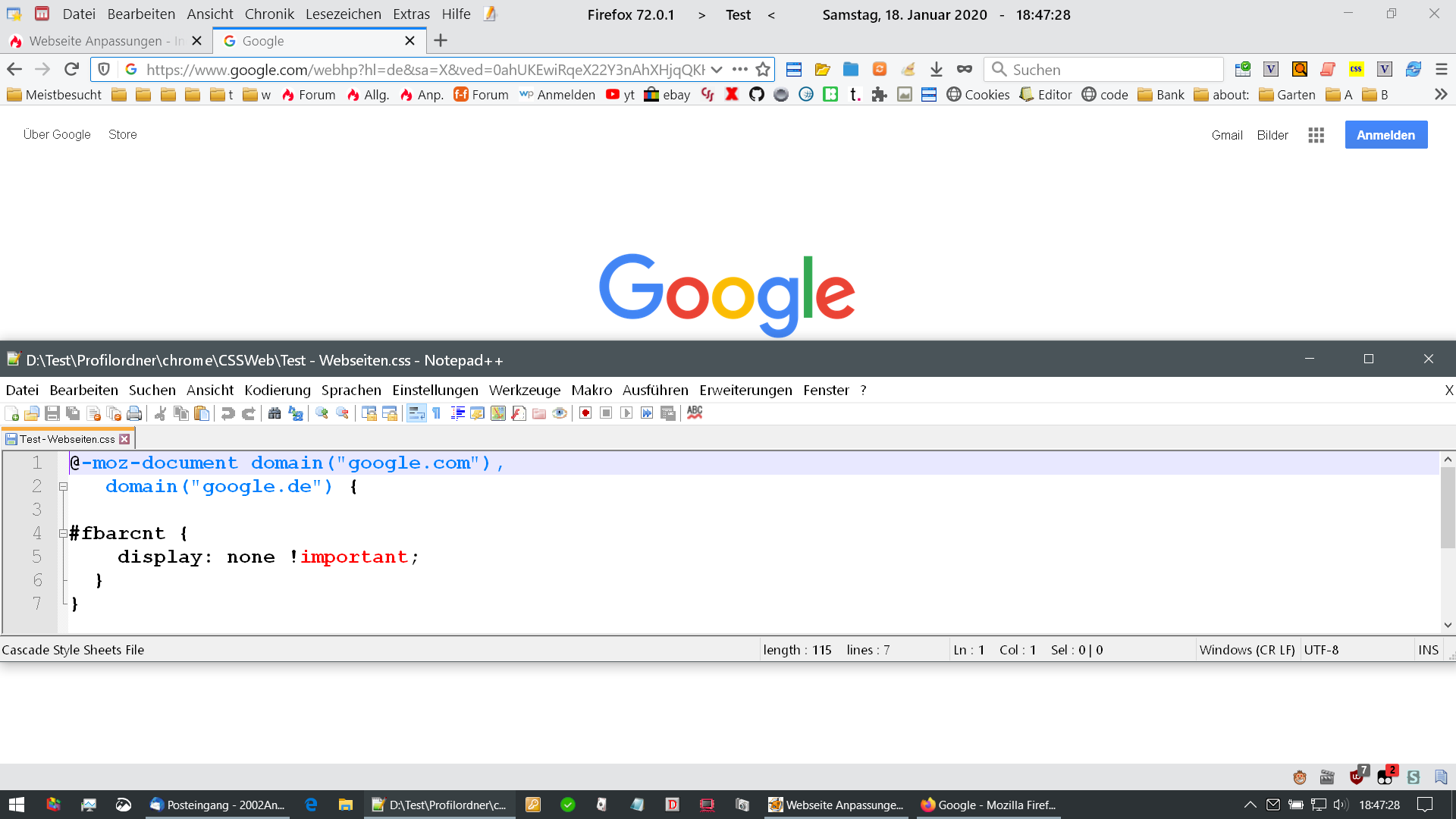
Task: Click the spell check ABC icon
Action: point(695,413)
